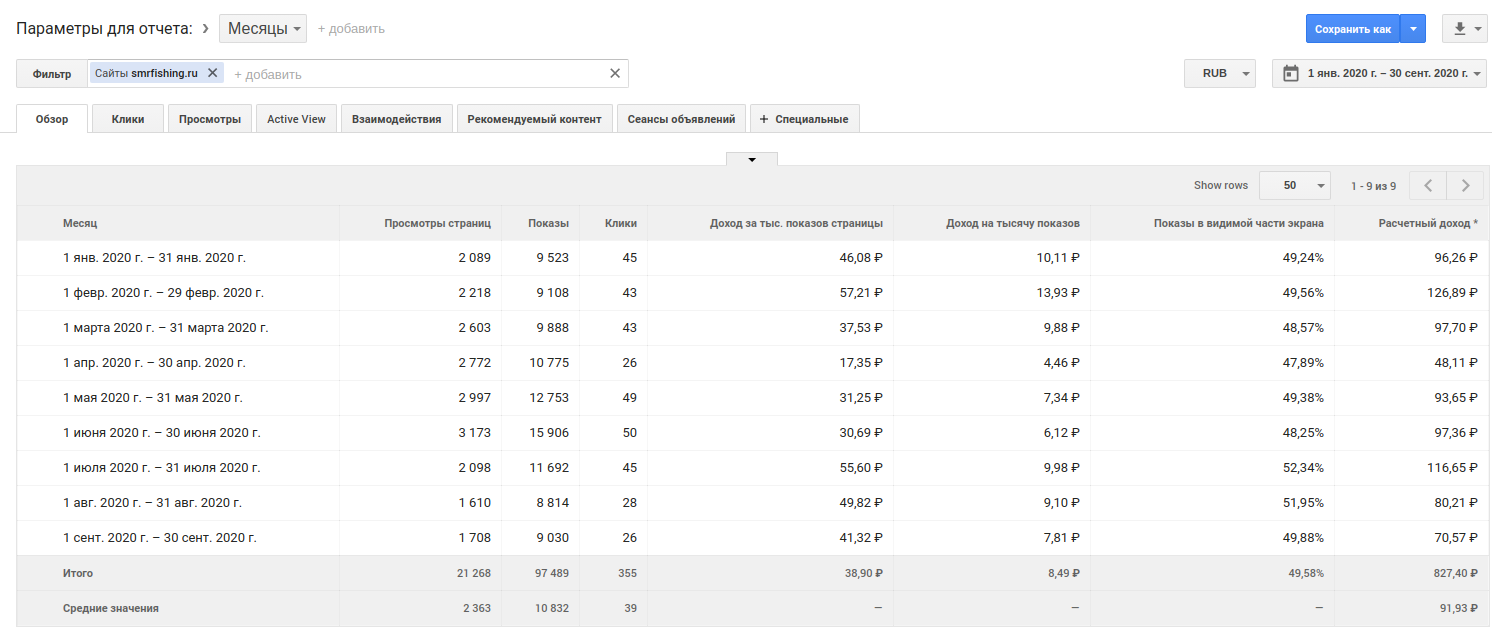This screenshot has height=628, width=1492.
Task: Go to previous page of results
Action: coord(1428,185)
